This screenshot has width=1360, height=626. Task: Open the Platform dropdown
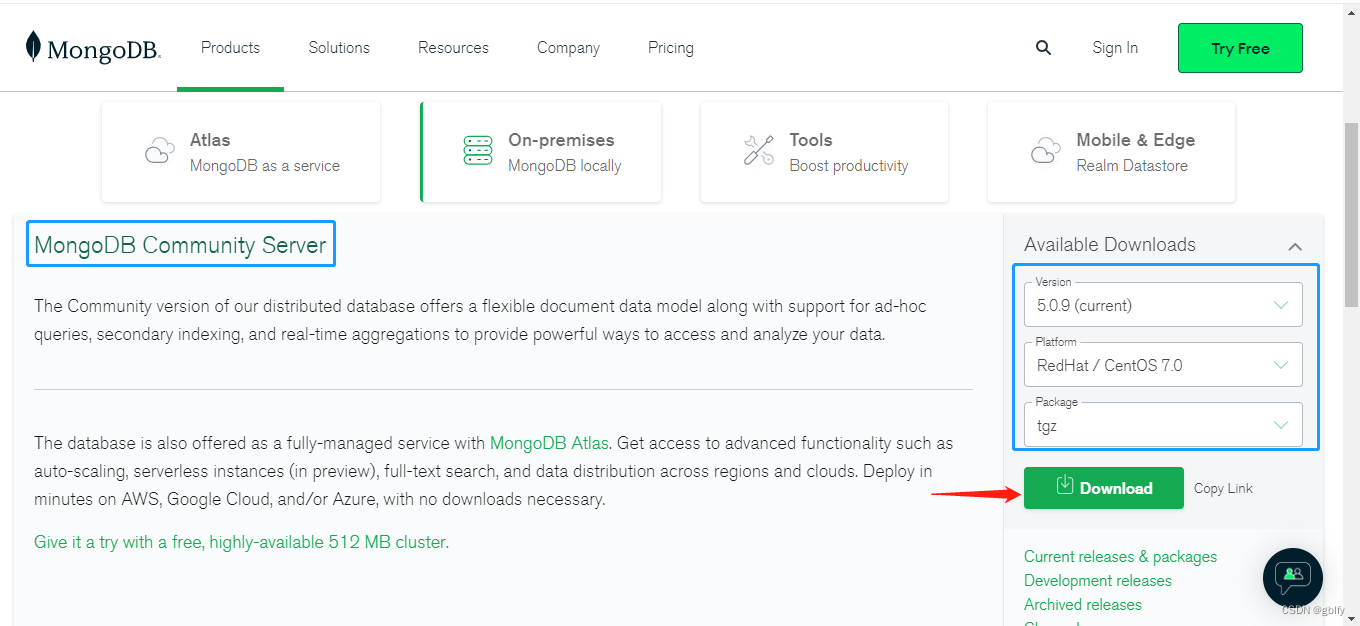(1163, 365)
